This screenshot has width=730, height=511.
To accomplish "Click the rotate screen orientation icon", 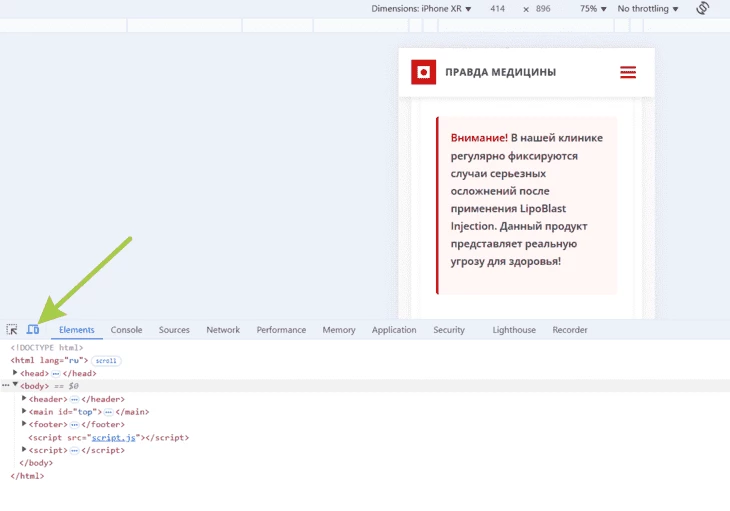I will pyautogui.click(x=703, y=8).
